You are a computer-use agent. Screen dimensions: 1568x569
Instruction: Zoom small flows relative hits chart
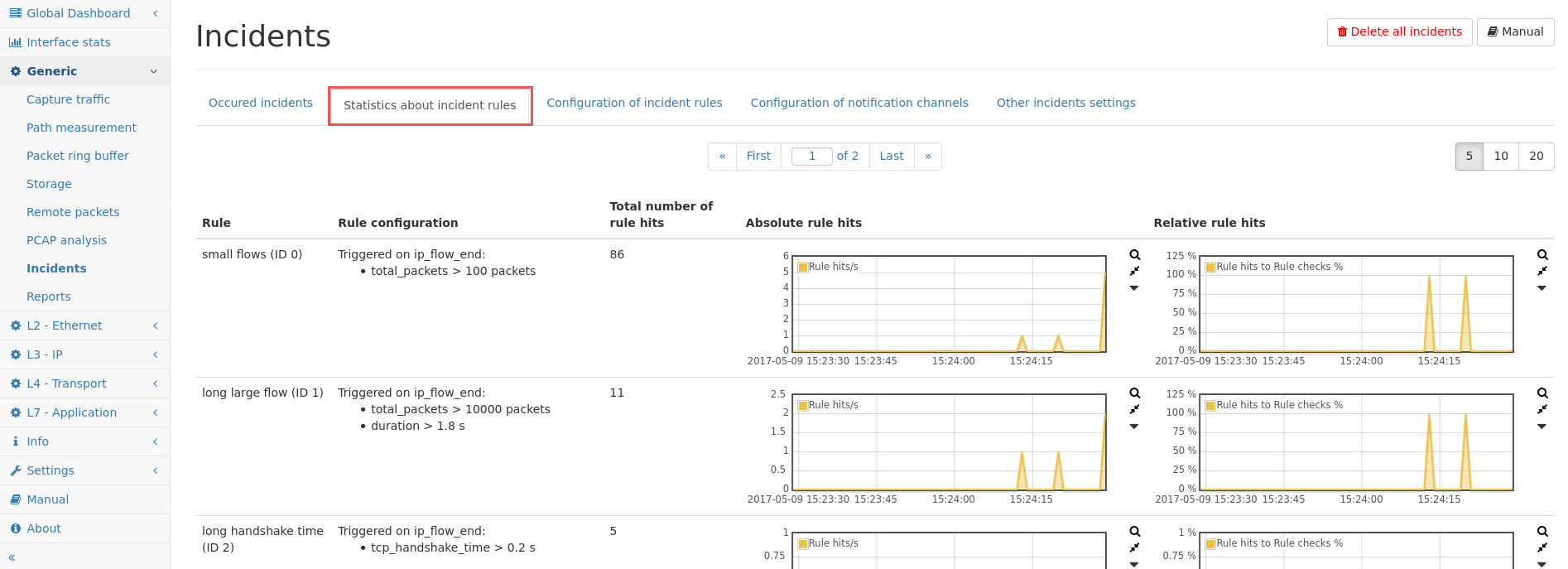1542,255
